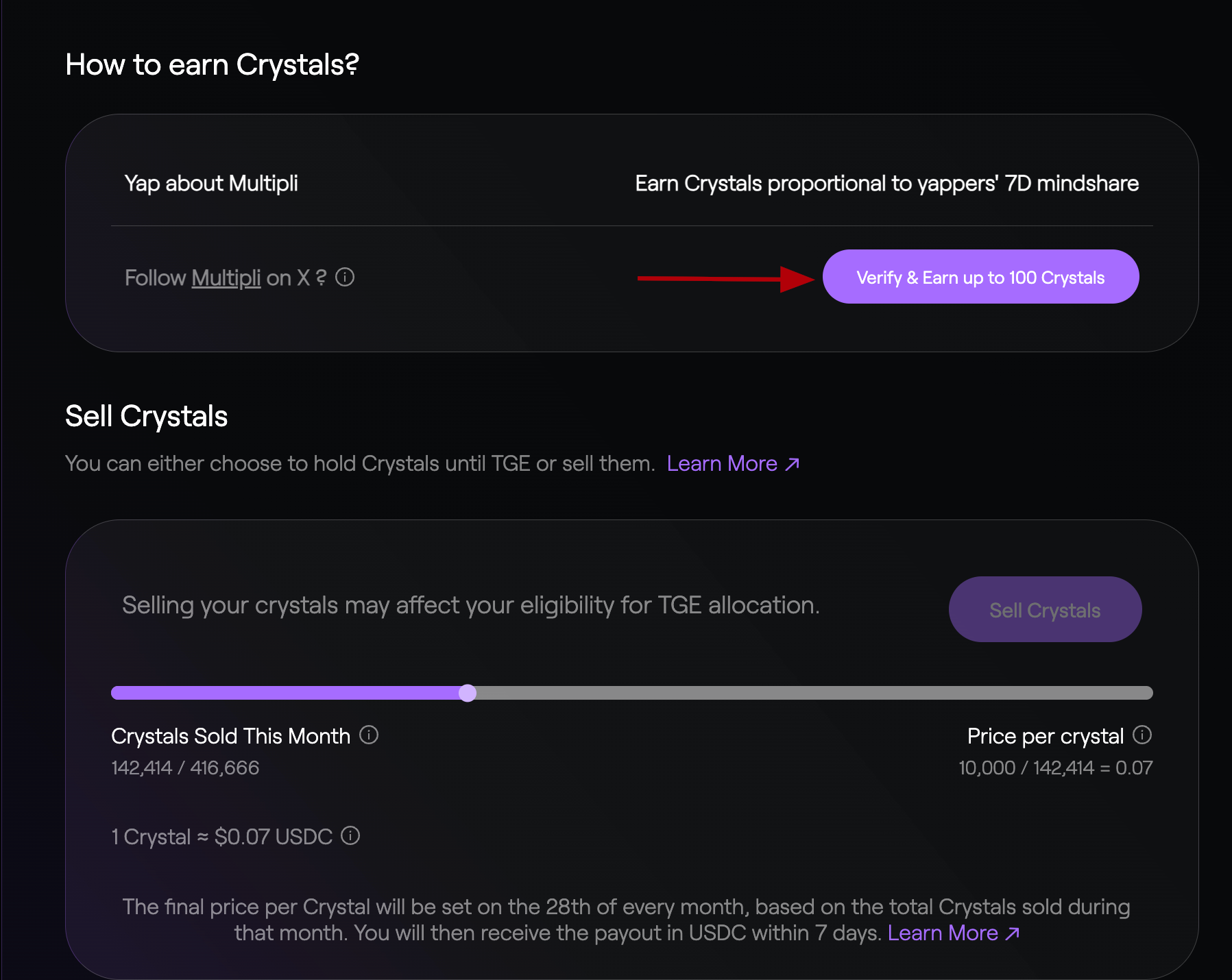Click info icon beside 1 Crystal ≈ $0.07 USDC
Viewport: 1232px width, 980px height.
pos(350,836)
